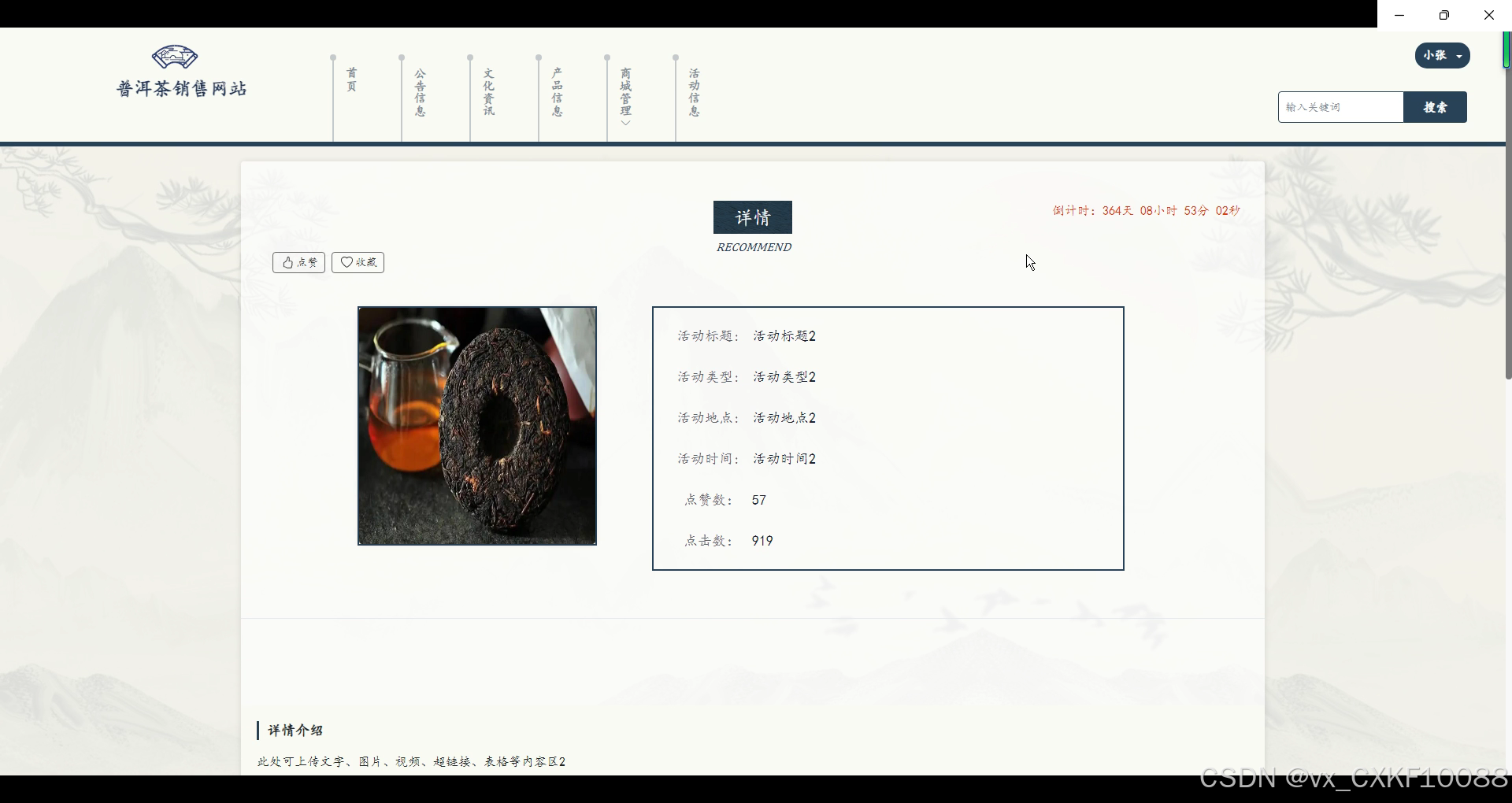
Task: Close the application window
Action: pos(1489,15)
